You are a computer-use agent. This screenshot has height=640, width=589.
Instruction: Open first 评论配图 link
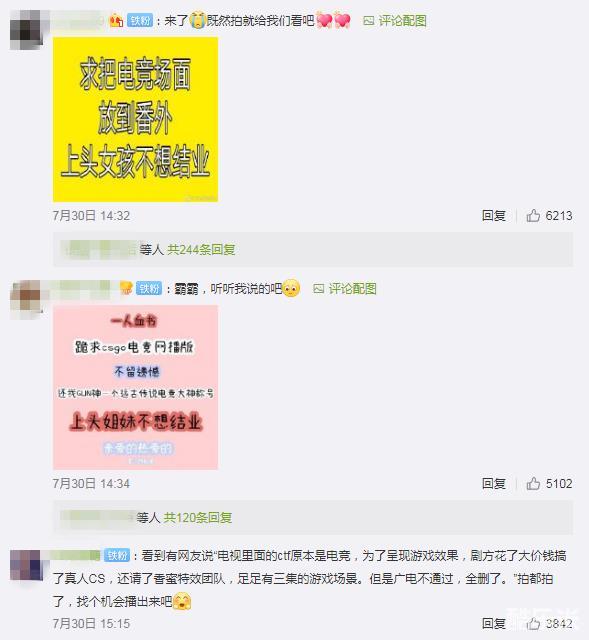(402, 21)
